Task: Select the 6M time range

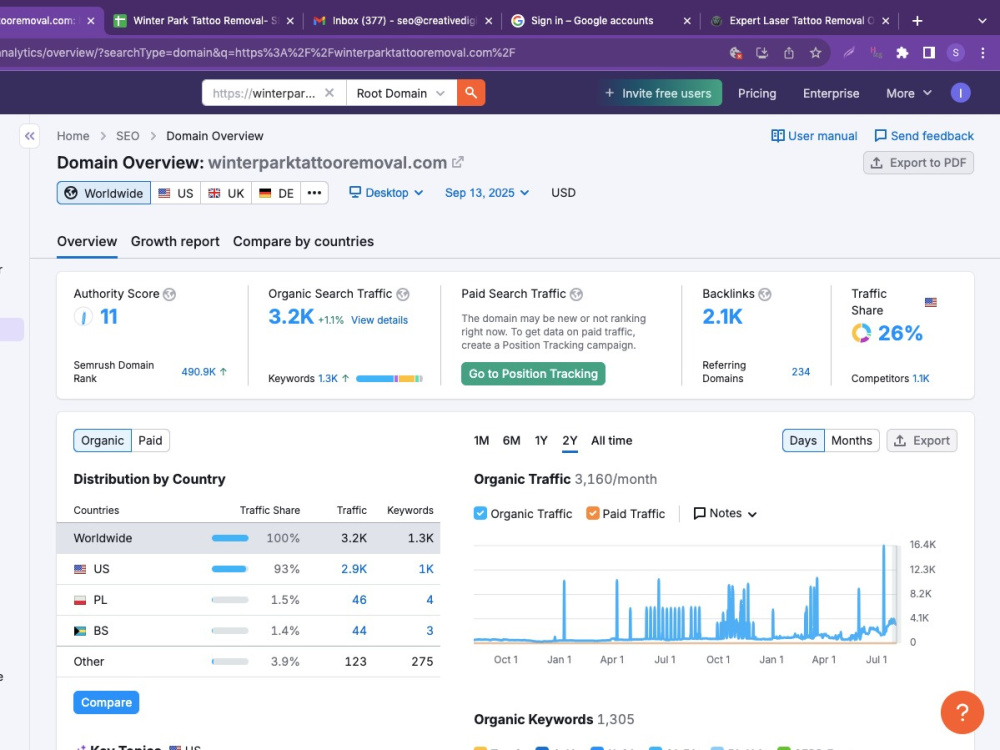Action: coord(511,441)
